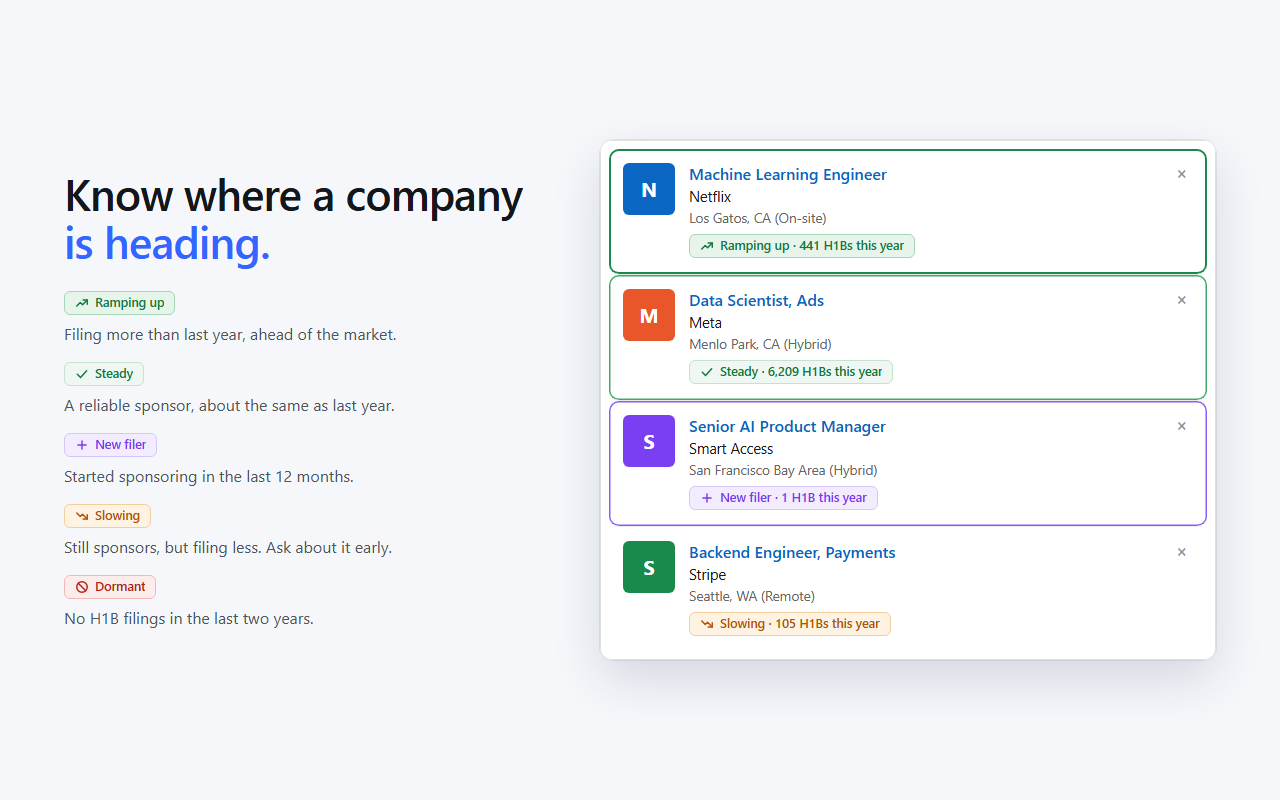Open the Data Scientist, Ads job link
Image resolution: width=1280 pixels, height=800 pixels.
[756, 300]
